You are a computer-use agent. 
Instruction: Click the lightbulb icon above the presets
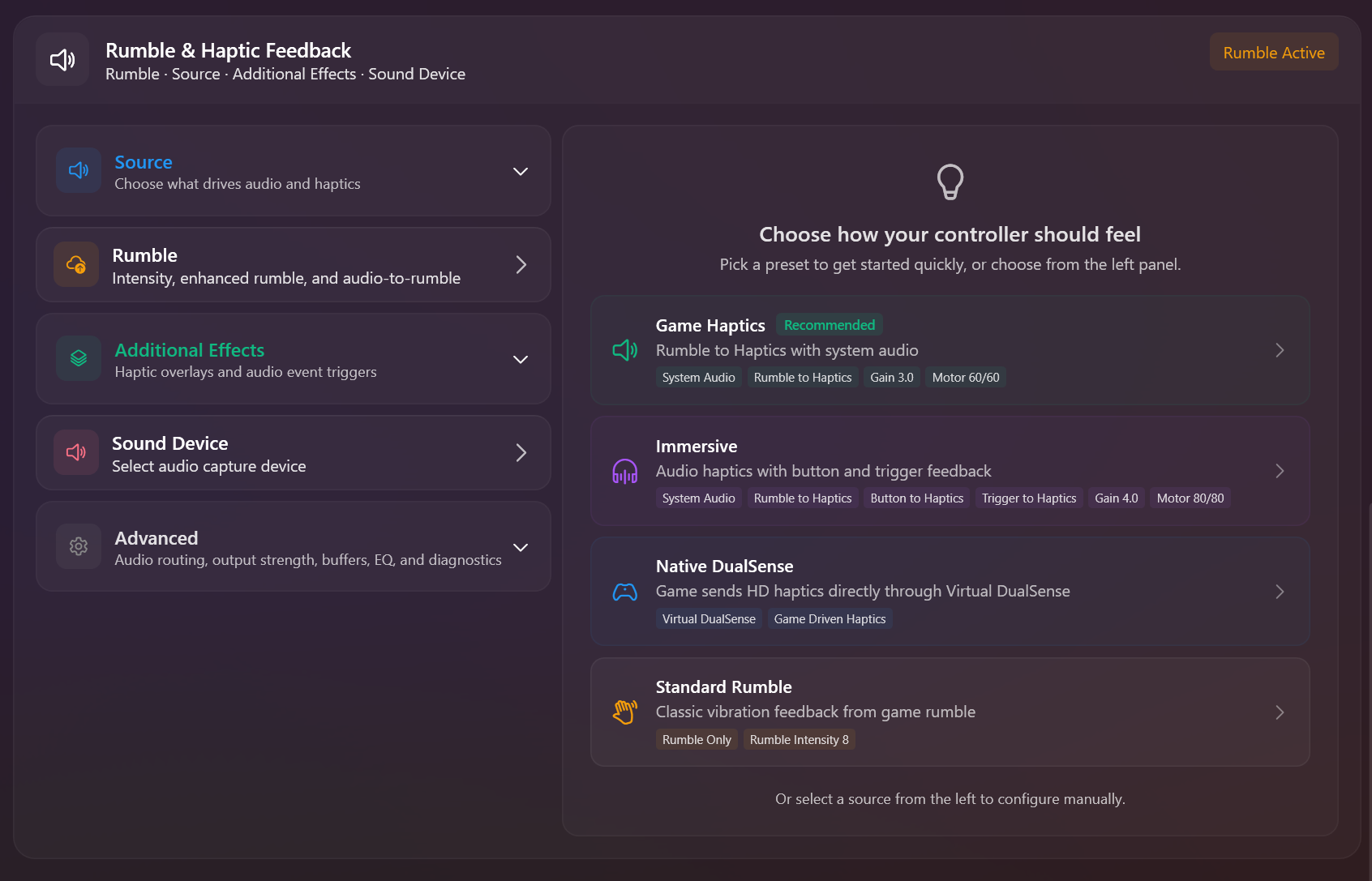[950, 182]
